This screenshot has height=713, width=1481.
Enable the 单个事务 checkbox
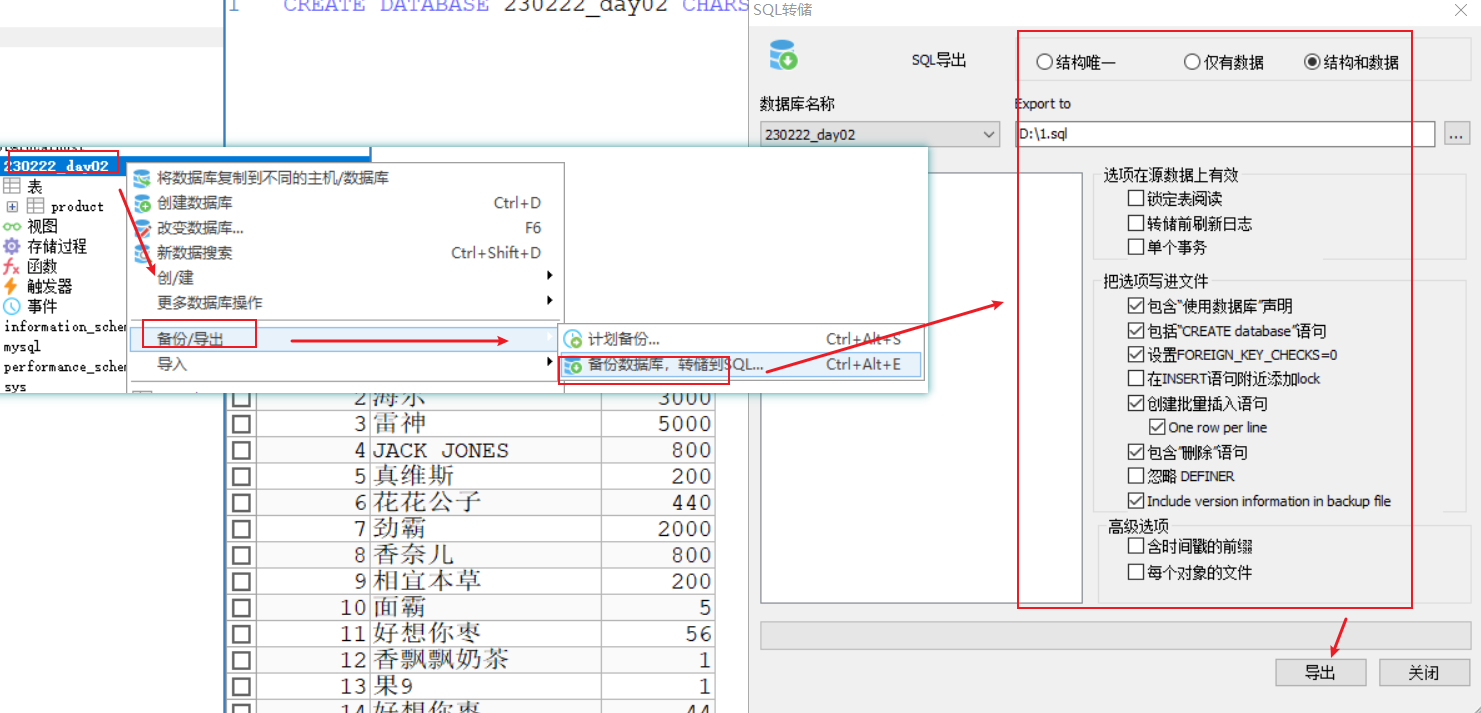pyautogui.click(x=1136, y=246)
